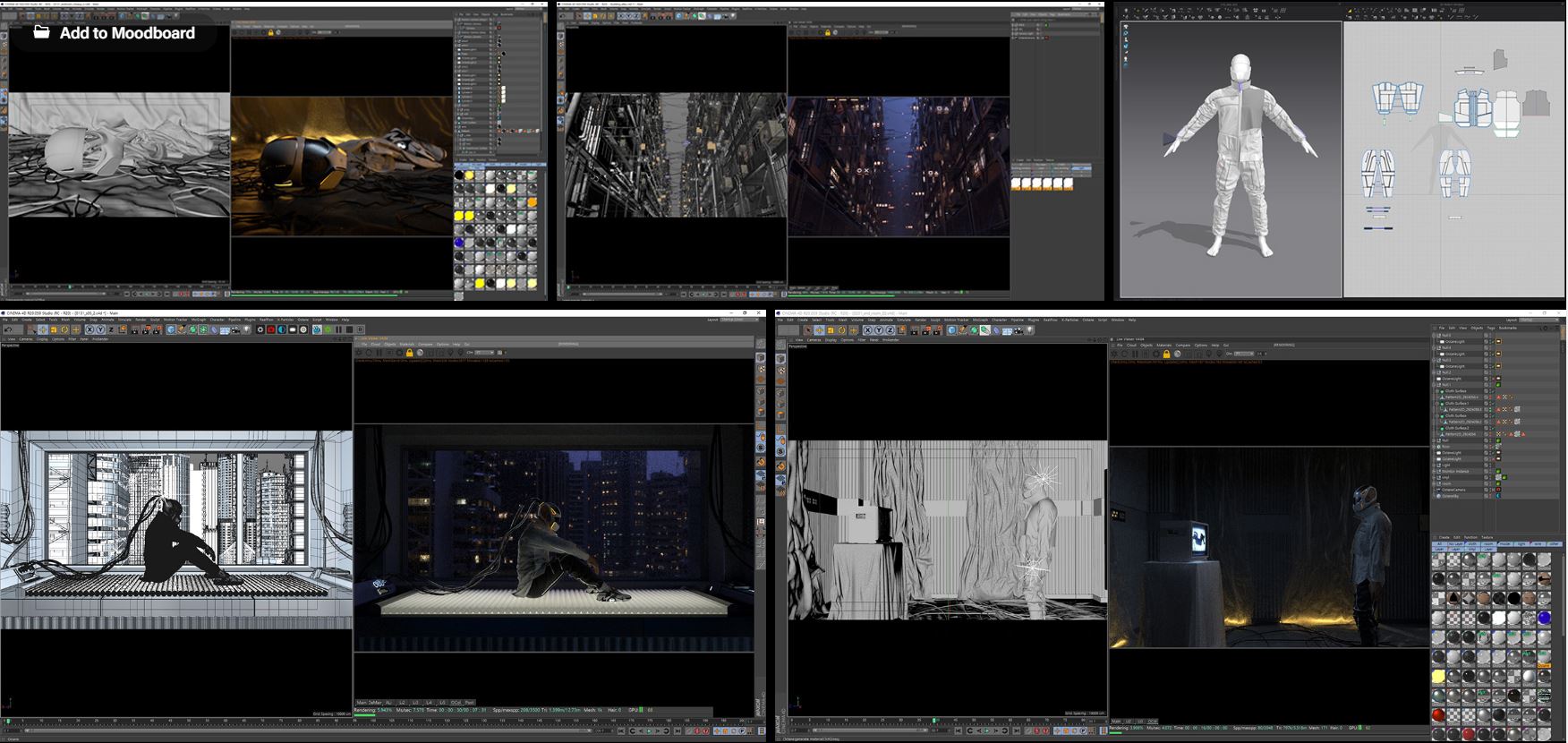The image size is (1568, 743).
Task: Open the Octane menu in the lower-left Cinema 4D window
Action: pyautogui.click(x=303, y=320)
